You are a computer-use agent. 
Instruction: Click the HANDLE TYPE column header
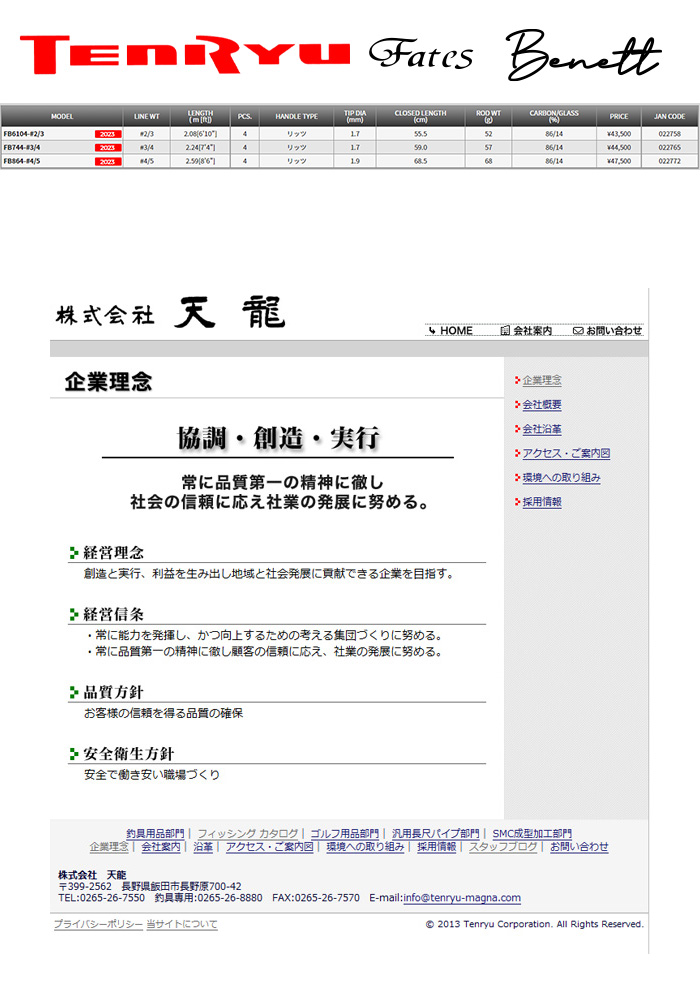point(296,117)
